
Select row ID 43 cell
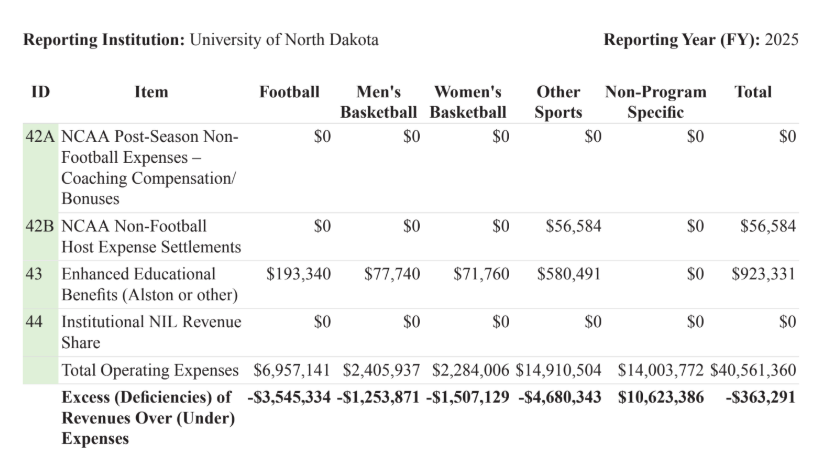pyautogui.click(x=34, y=274)
